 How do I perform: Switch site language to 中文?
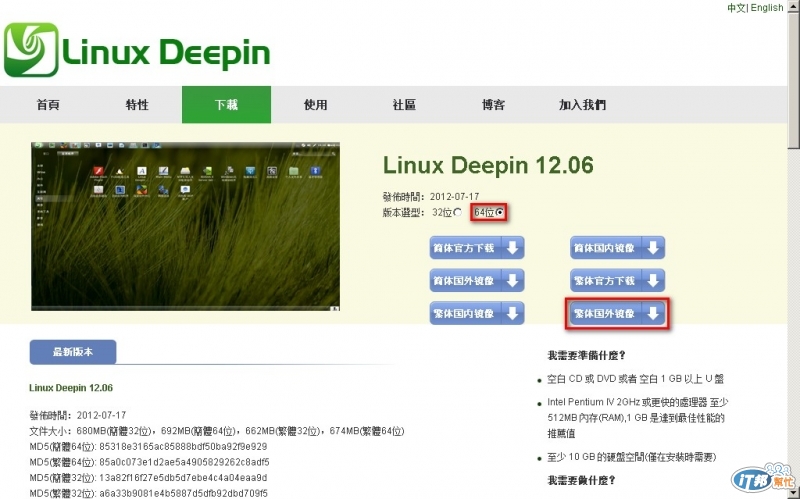coord(736,8)
